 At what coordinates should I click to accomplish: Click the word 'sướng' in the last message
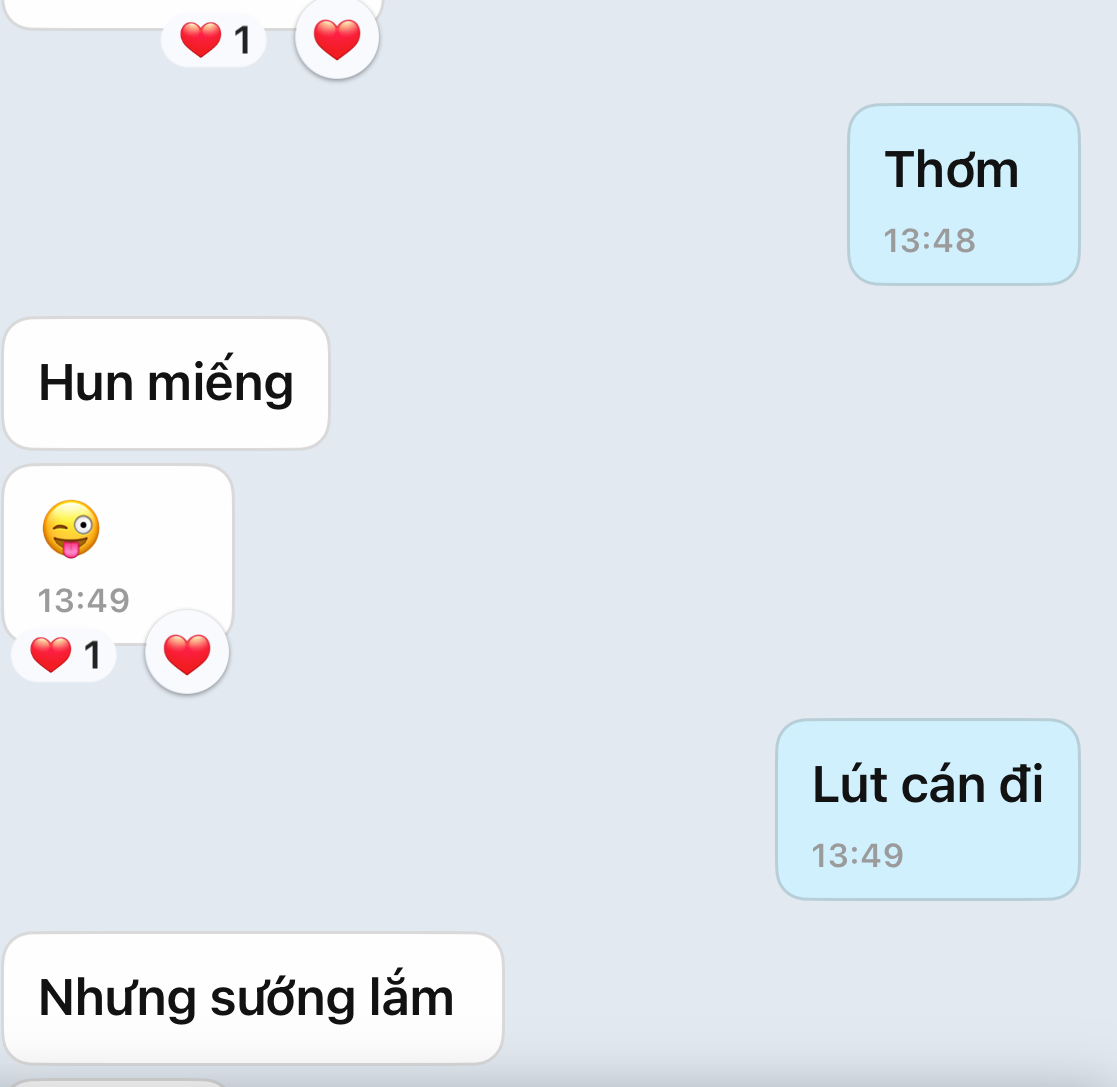(282, 998)
